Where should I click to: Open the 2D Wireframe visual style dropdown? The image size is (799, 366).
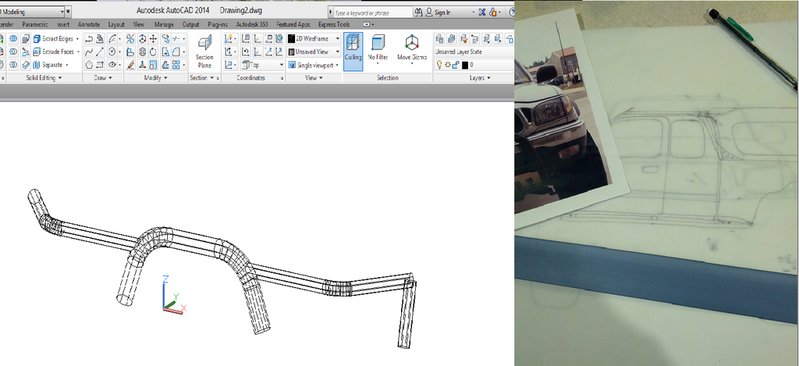click(x=314, y=39)
